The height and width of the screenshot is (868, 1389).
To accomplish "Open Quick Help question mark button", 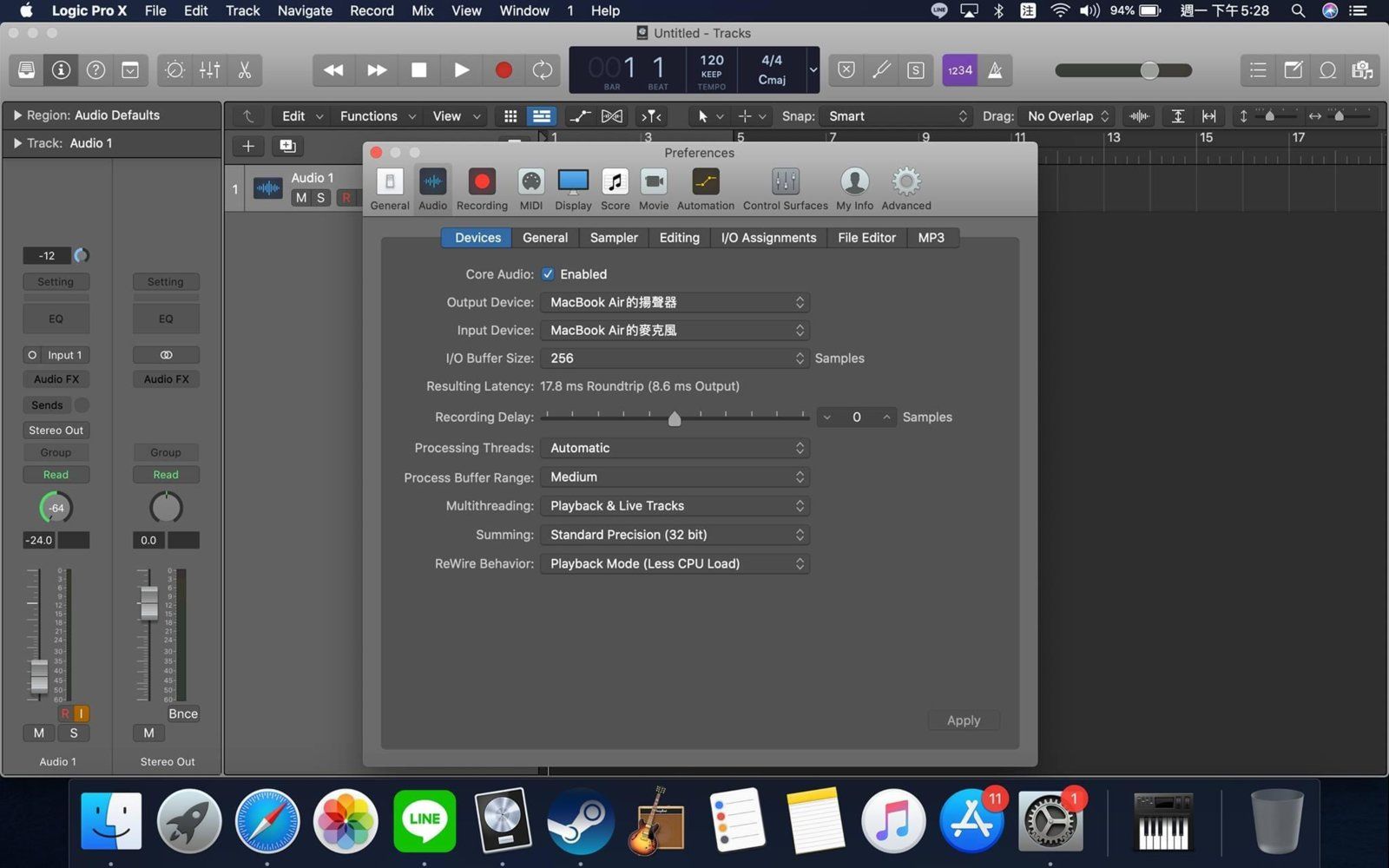I will [95, 70].
